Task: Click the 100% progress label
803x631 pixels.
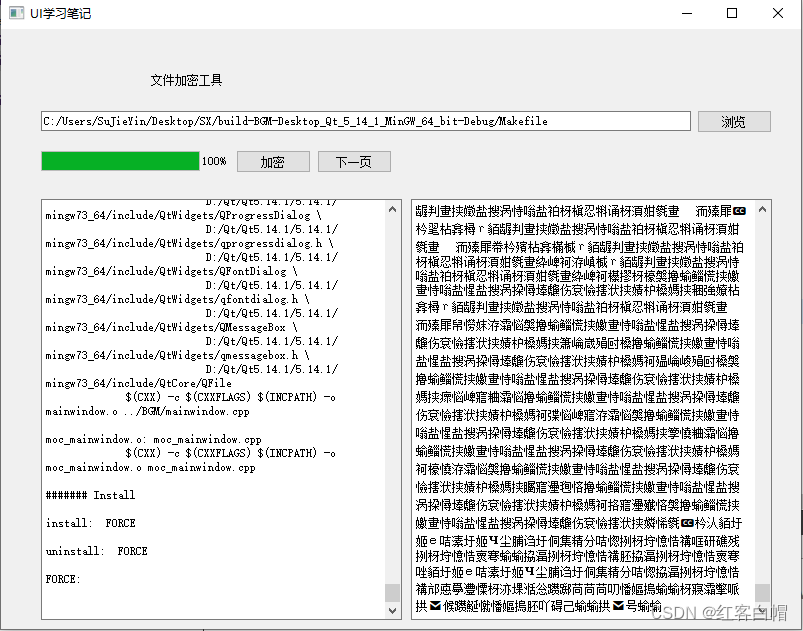Action: click(x=214, y=161)
